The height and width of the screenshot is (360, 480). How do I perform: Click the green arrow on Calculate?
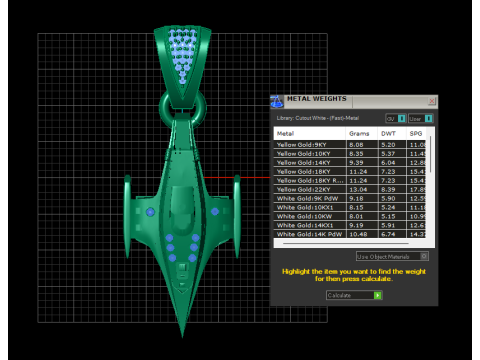click(x=377, y=295)
